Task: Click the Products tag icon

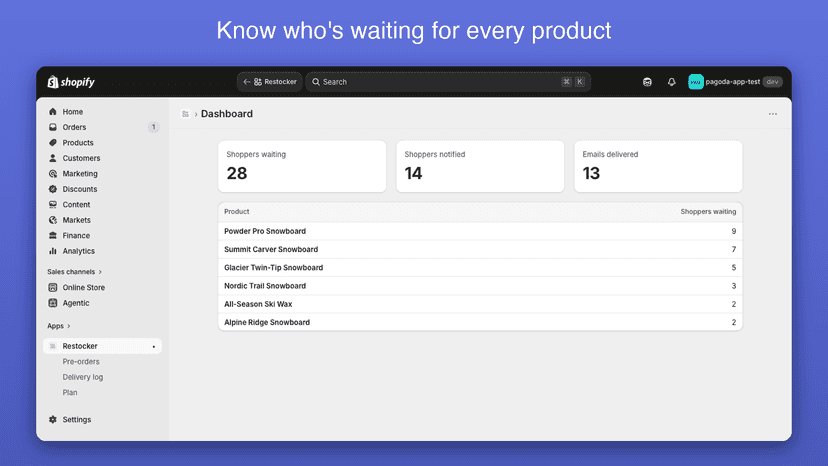Action: point(53,143)
